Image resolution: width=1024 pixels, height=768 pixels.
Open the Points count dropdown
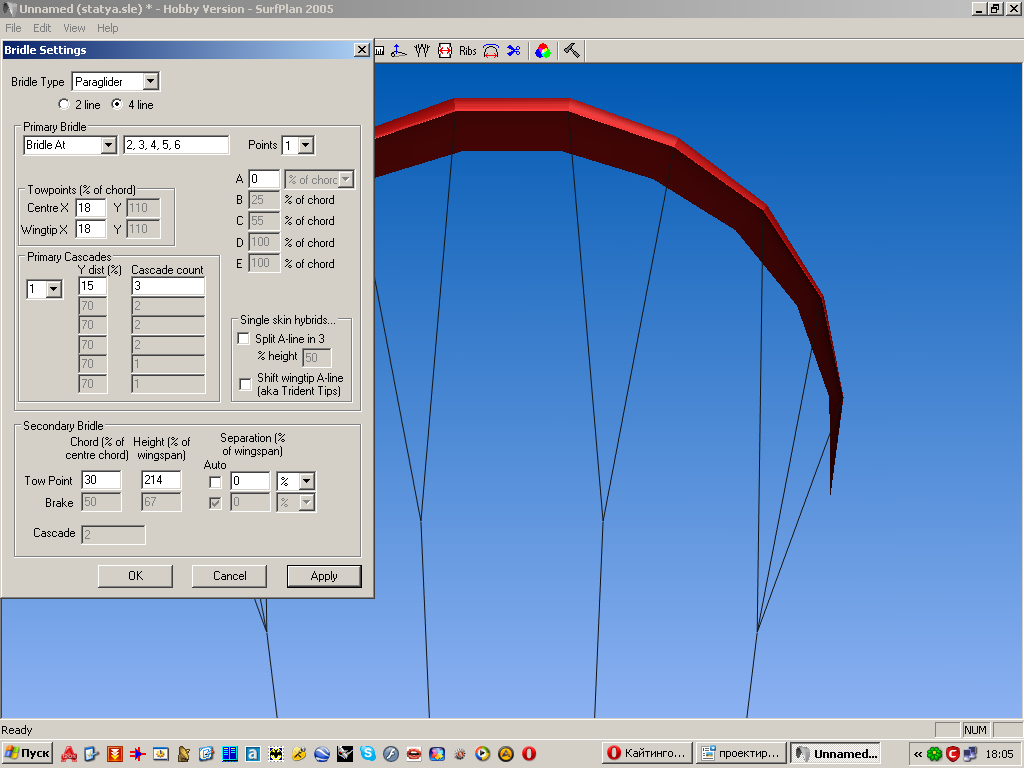pos(306,145)
